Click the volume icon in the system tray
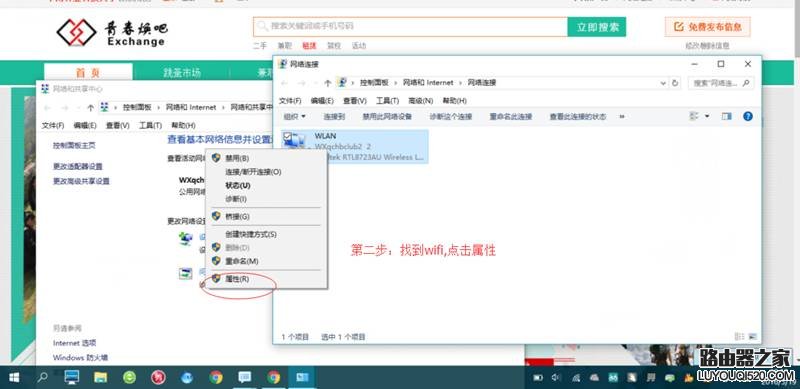This screenshot has height=389, width=800. pos(556,378)
